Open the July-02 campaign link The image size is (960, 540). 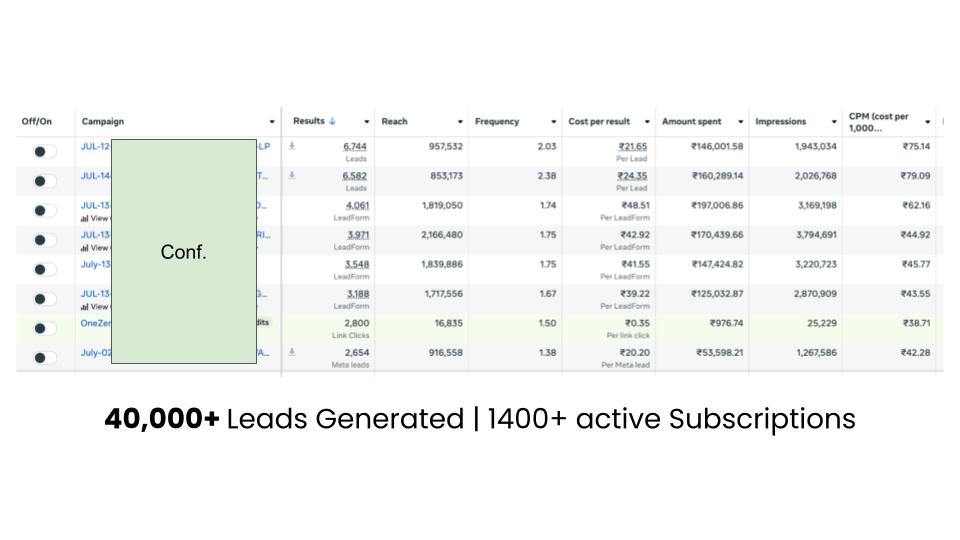click(x=96, y=352)
